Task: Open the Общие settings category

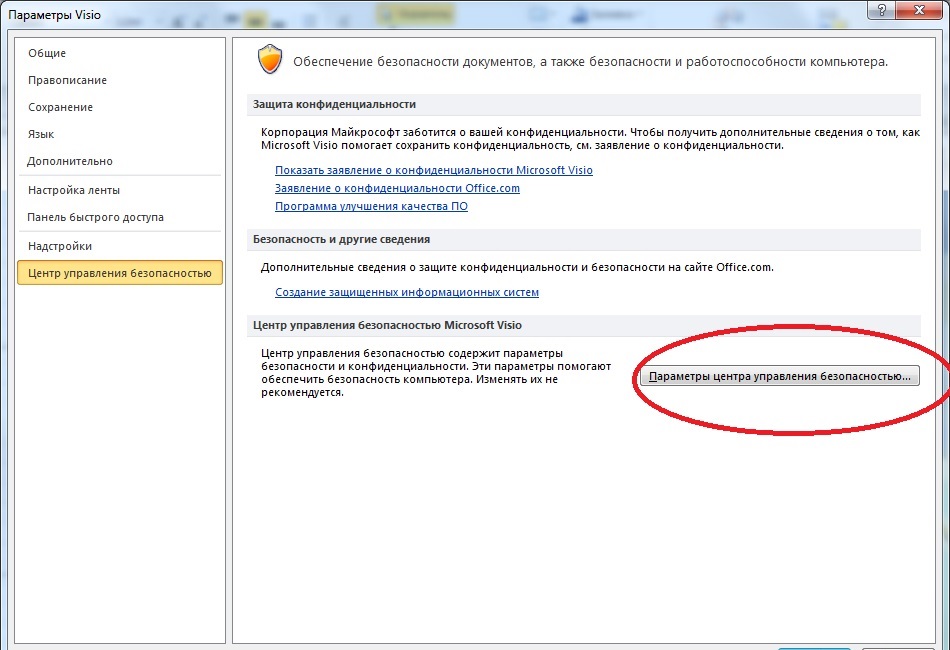Action: [47, 53]
